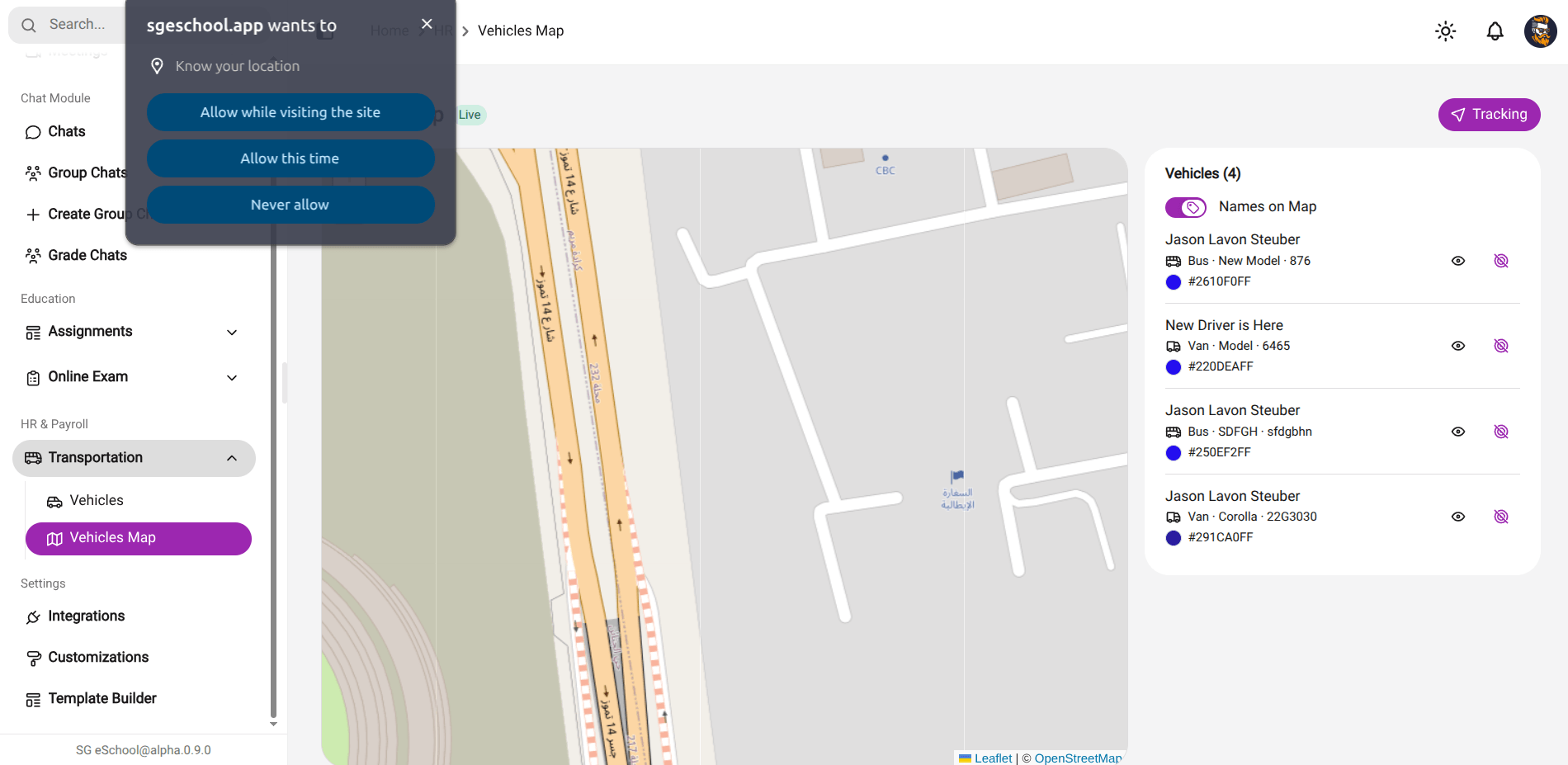This screenshot has height=765, width=1568.
Task: Open Vehicles submenu item
Action: coord(97,501)
